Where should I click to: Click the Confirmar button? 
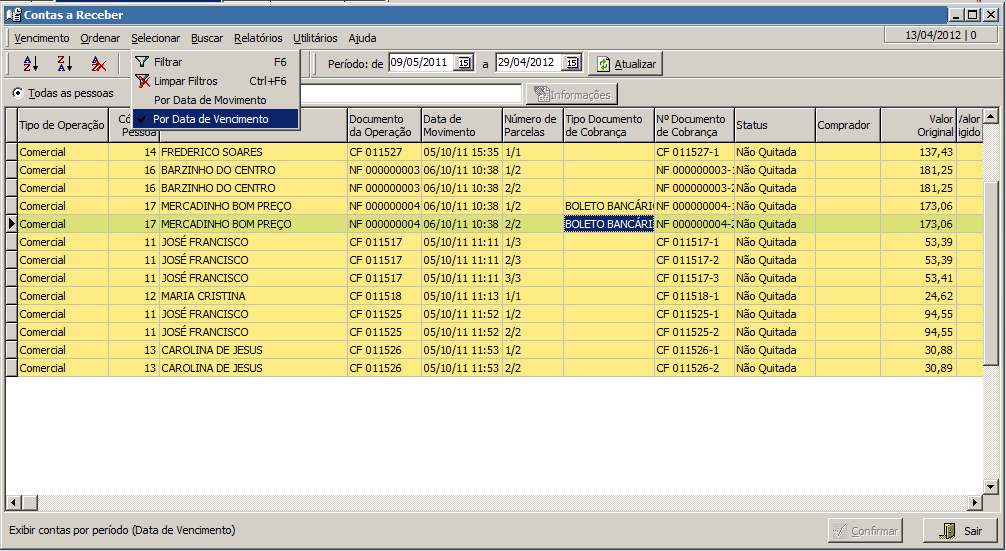(x=865, y=530)
